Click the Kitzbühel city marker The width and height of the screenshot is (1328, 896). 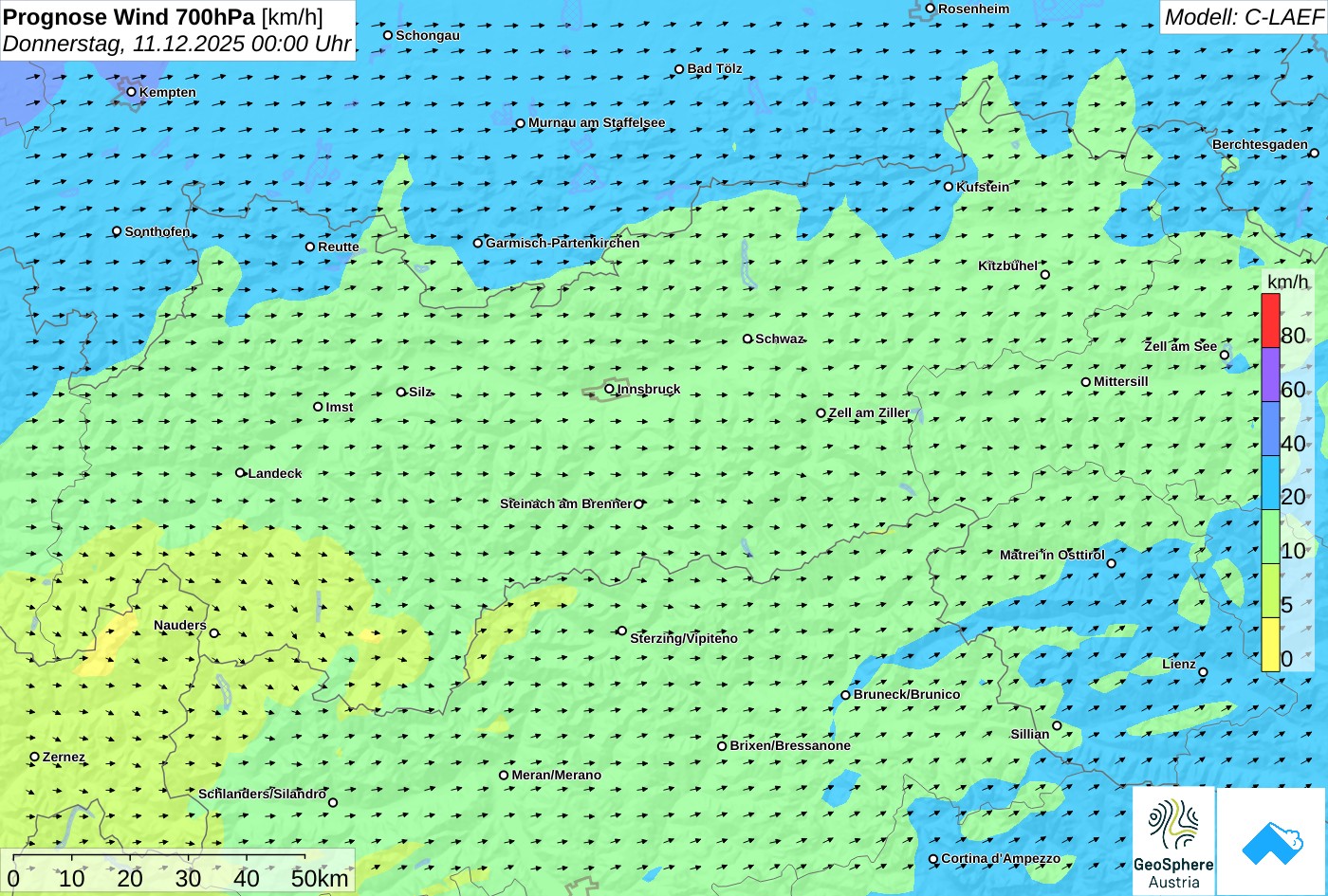pyautogui.click(x=1045, y=275)
